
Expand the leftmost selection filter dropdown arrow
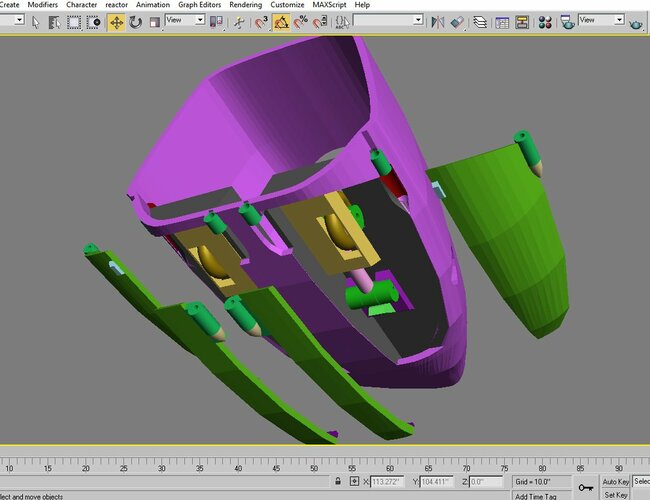[x=19, y=20]
